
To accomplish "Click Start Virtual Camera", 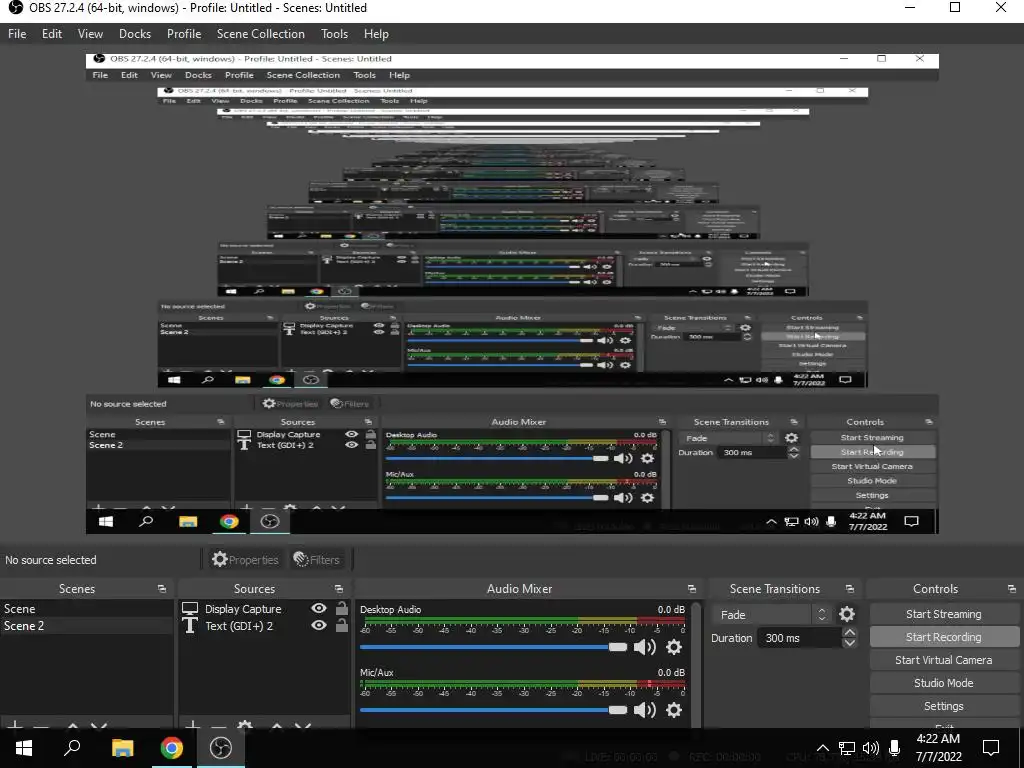I will 944,660.
